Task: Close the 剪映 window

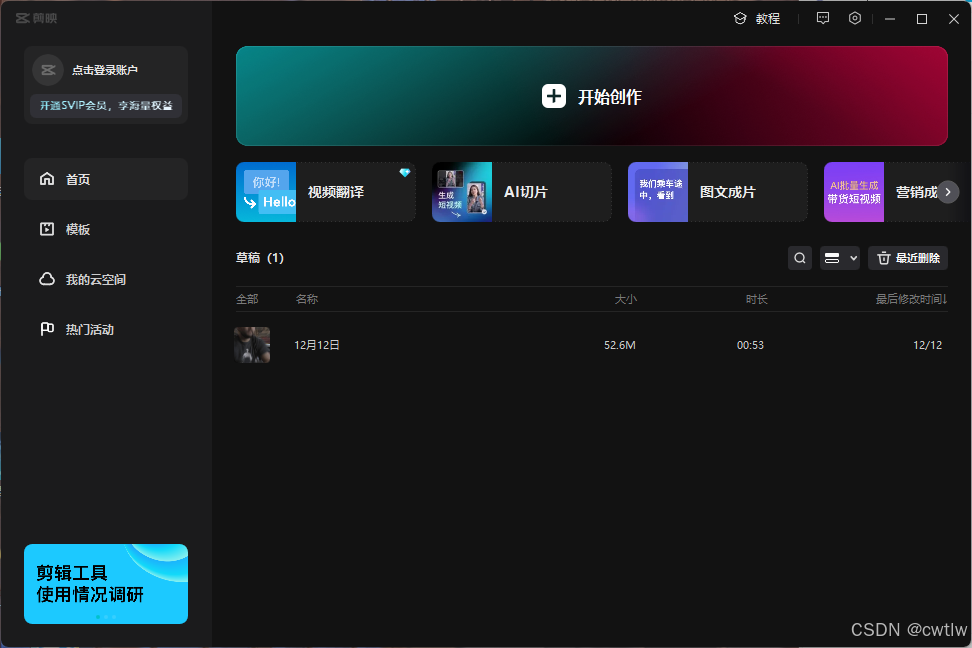Action: [x=954, y=19]
